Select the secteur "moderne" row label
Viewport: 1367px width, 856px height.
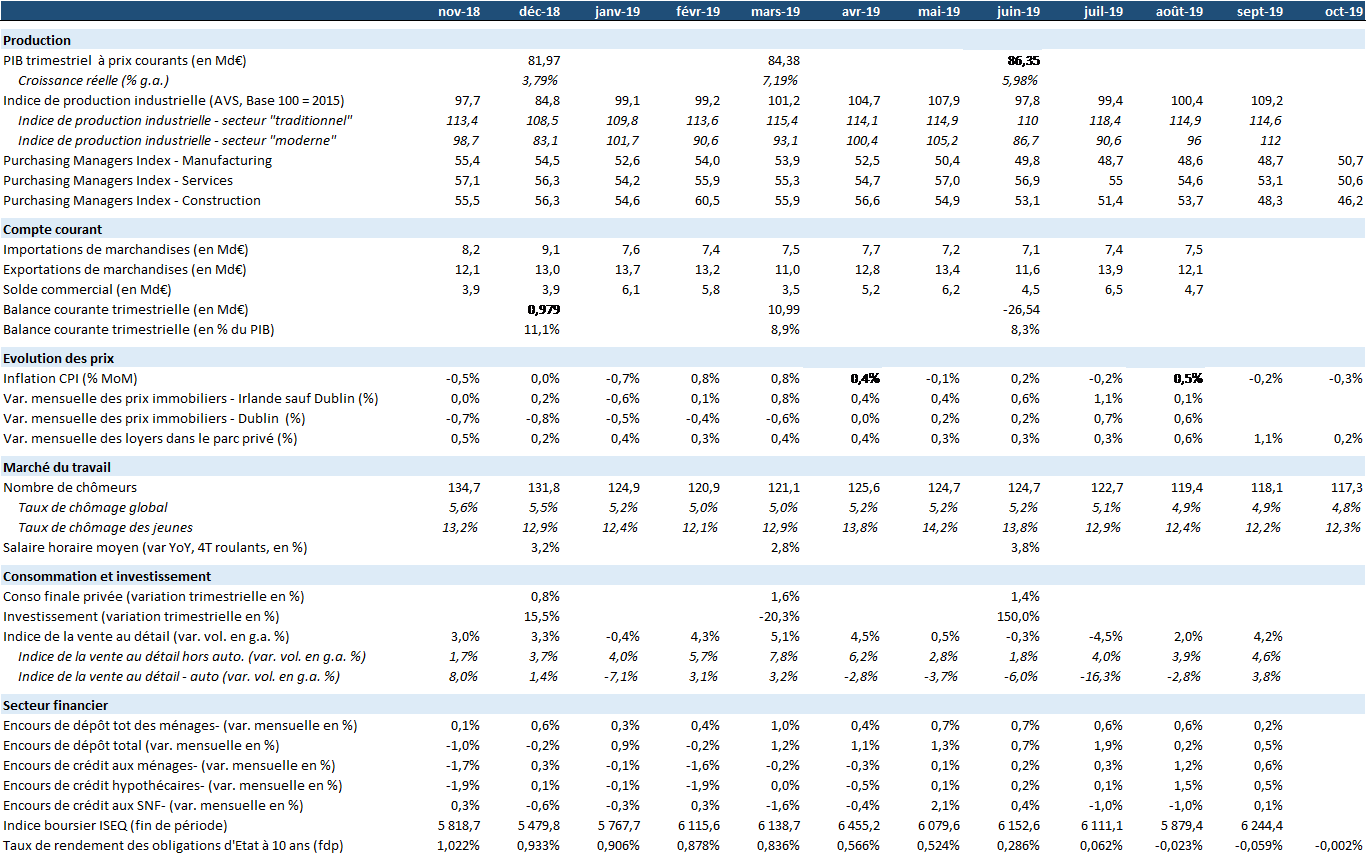(177, 140)
